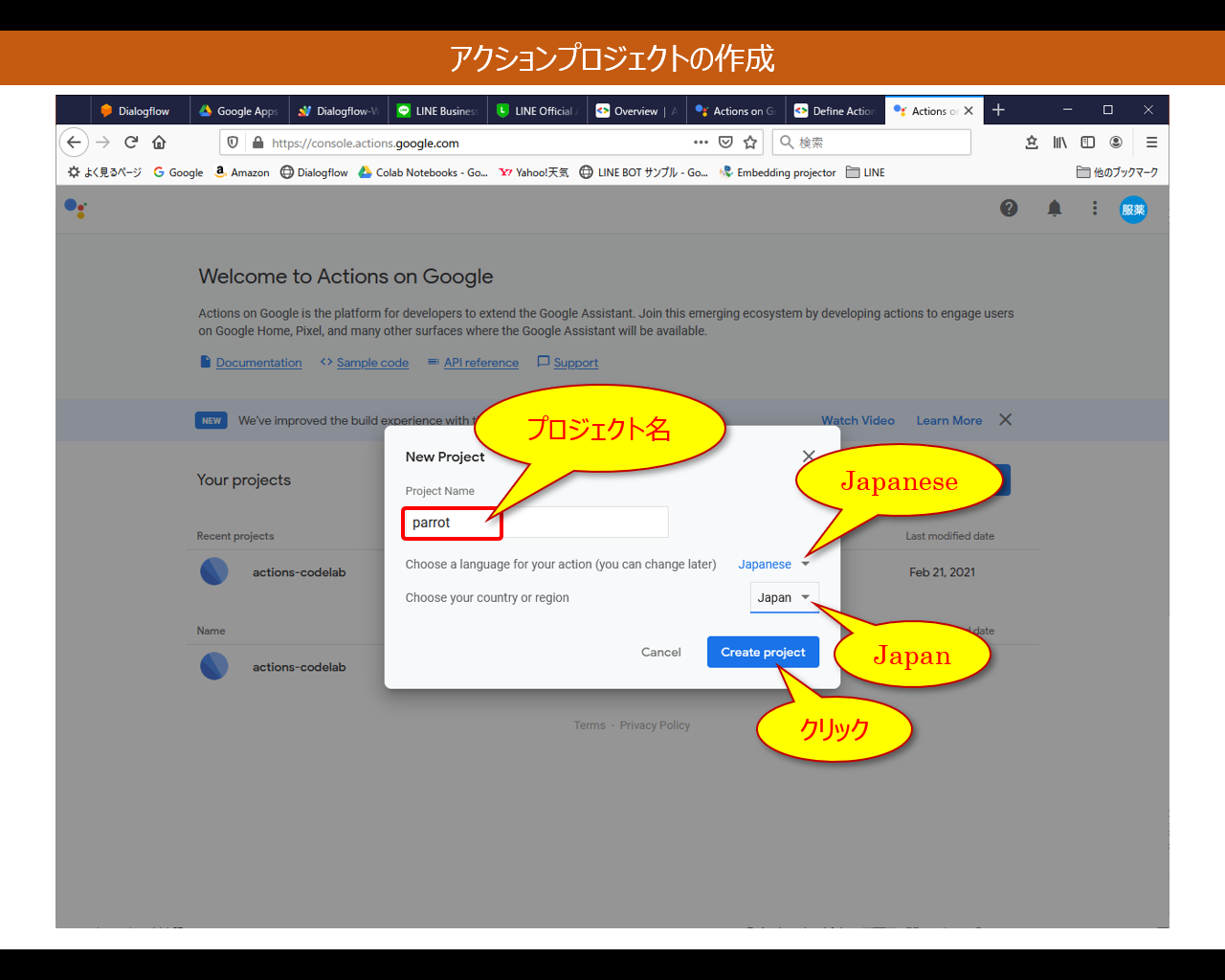This screenshot has width=1225, height=980.
Task: Close the active Actions on Google tab
Action: [969, 110]
